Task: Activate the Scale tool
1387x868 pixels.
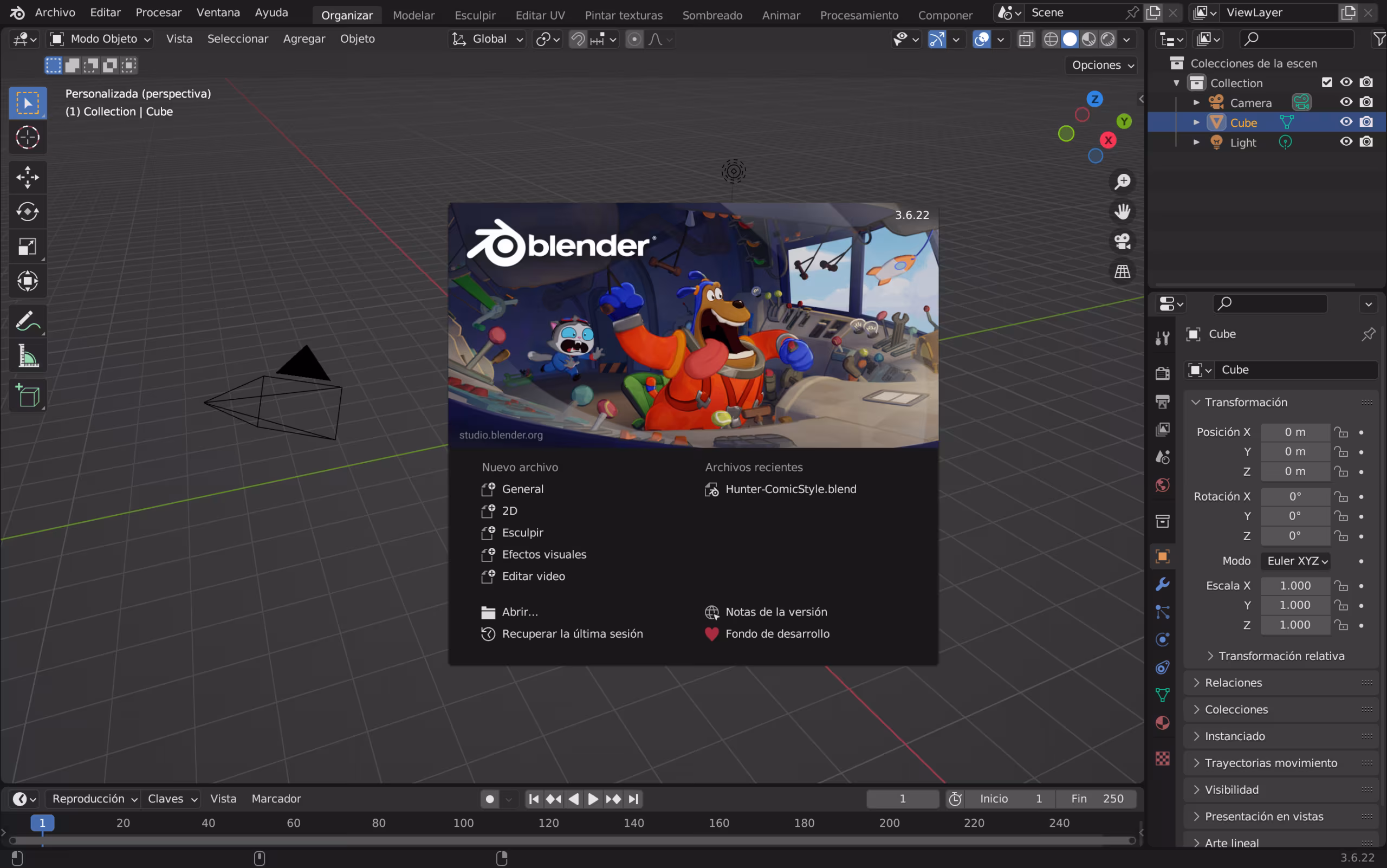Action: [28, 247]
